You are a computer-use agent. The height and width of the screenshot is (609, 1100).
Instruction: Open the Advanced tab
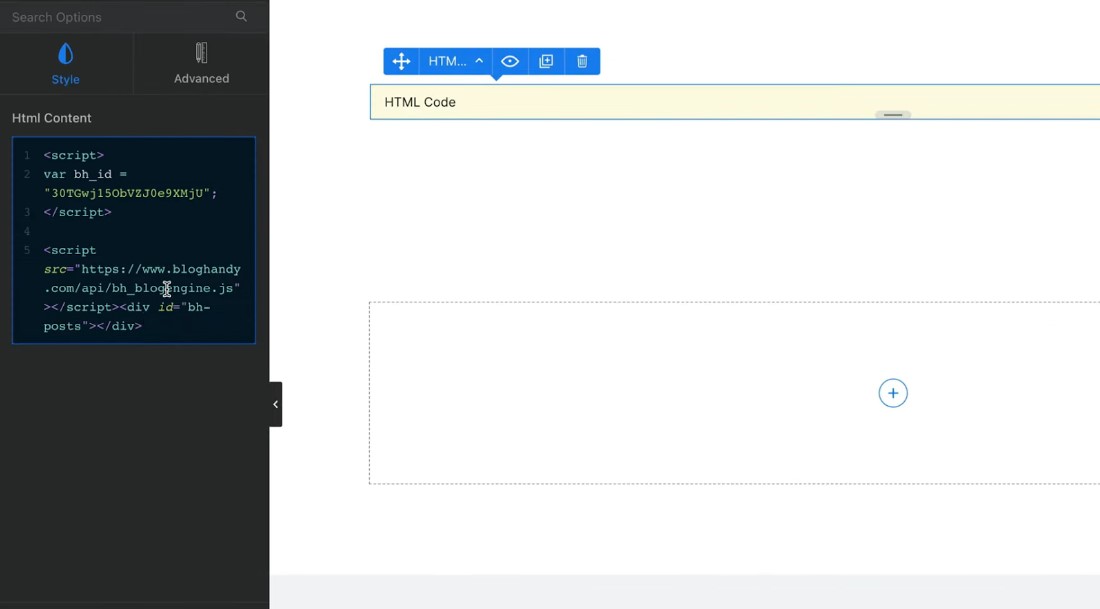click(x=201, y=64)
